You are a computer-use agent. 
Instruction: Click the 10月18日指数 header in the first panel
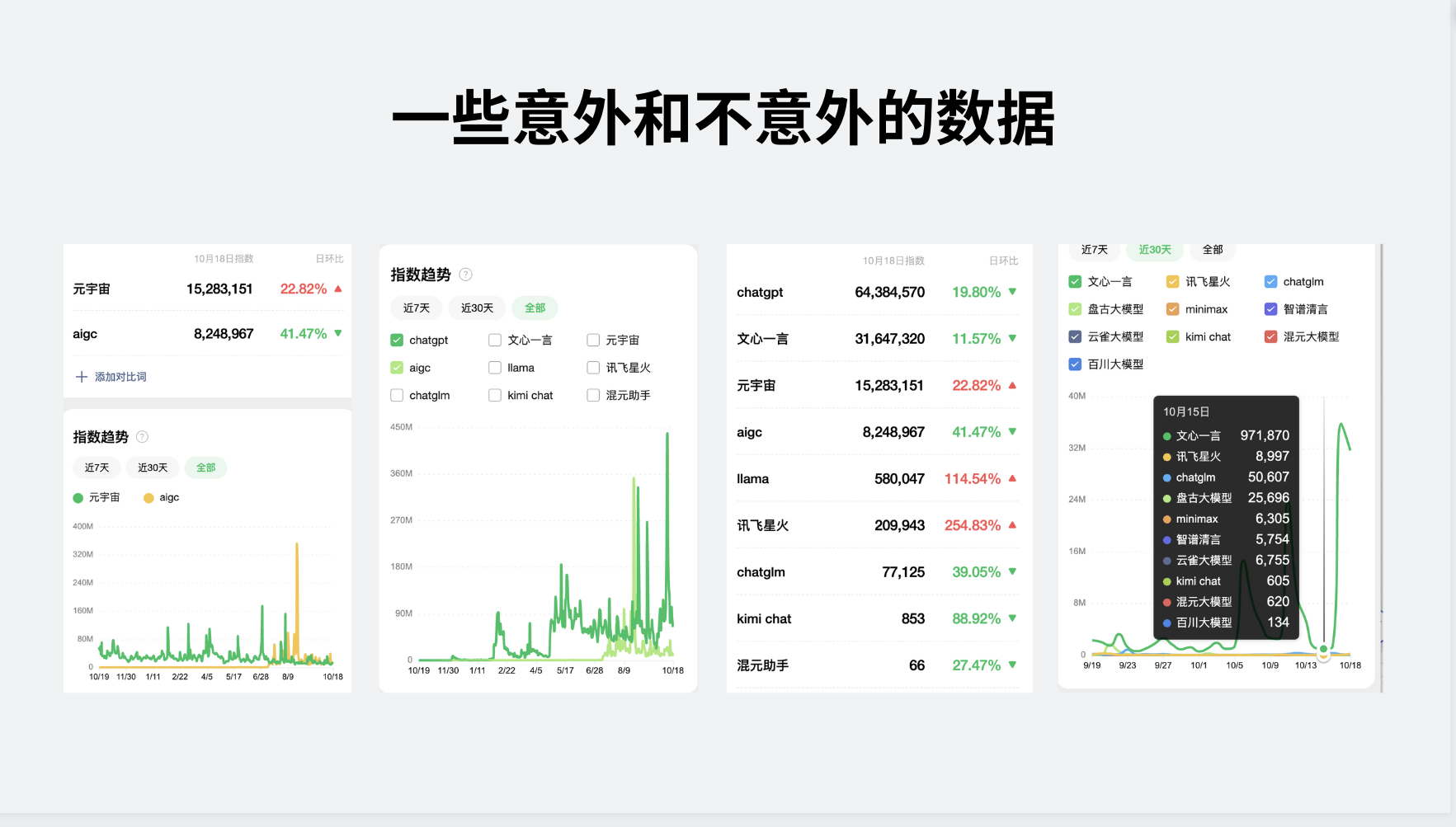click(224, 259)
